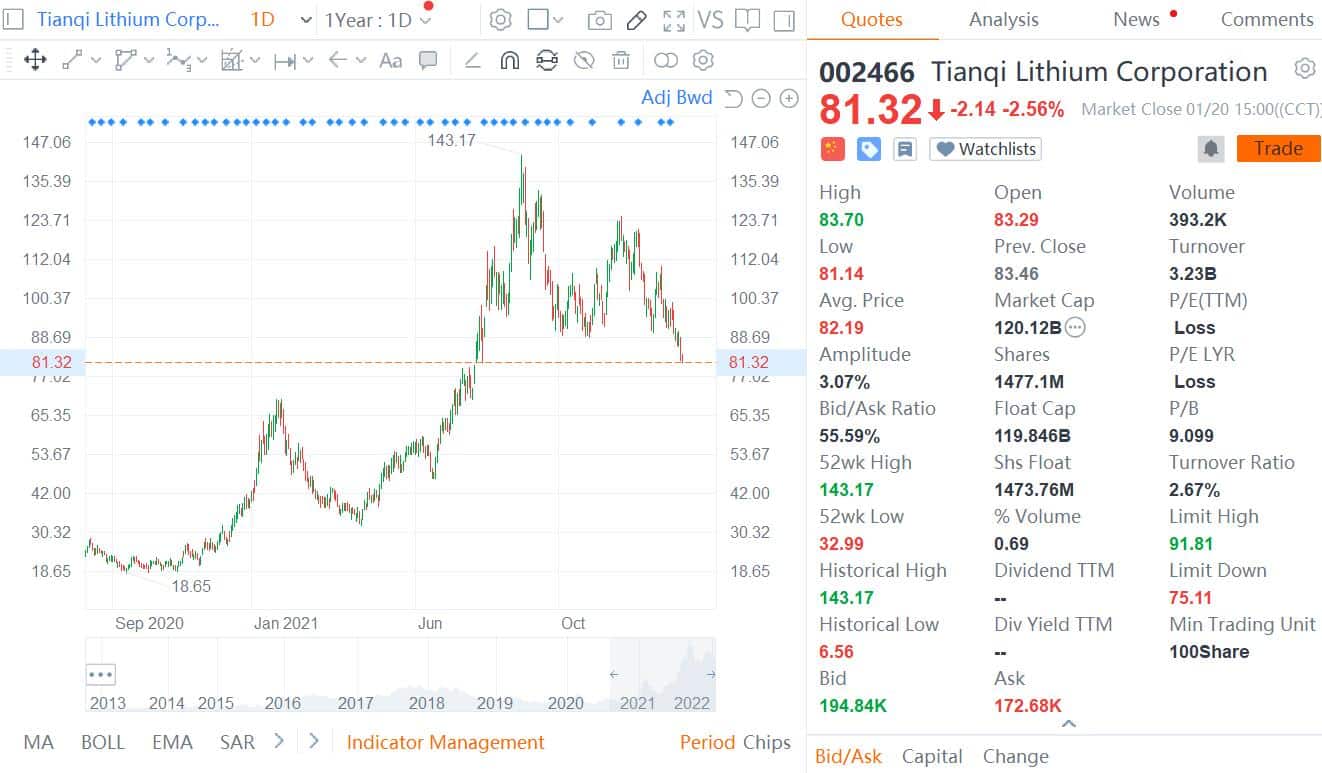Switch to the Analysis tab
Image resolution: width=1322 pixels, height=773 pixels.
point(1003,19)
